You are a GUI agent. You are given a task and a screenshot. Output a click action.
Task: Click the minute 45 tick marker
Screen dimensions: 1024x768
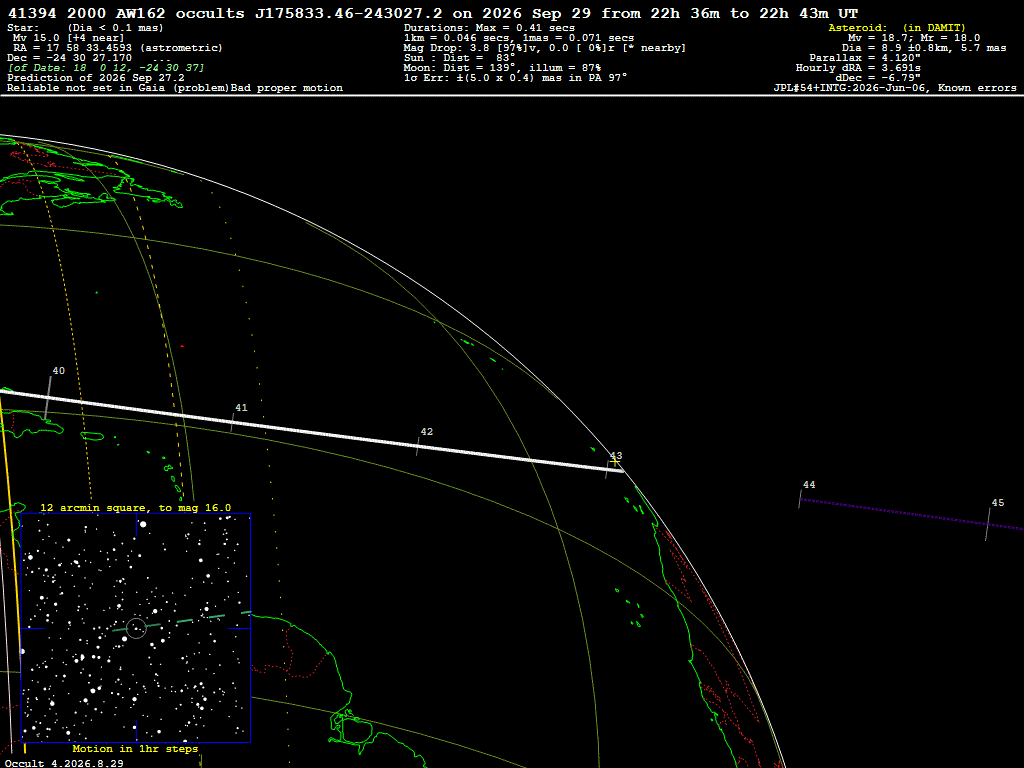click(x=987, y=524)
